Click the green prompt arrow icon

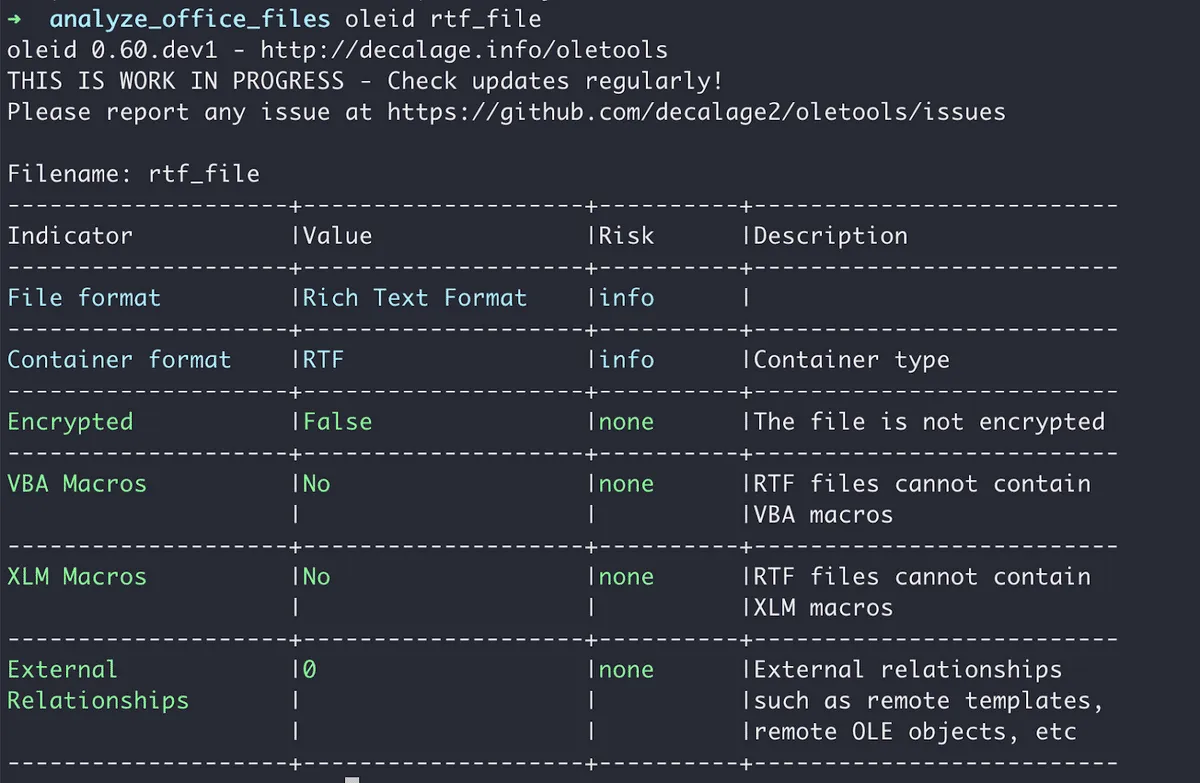click(14, 19)
